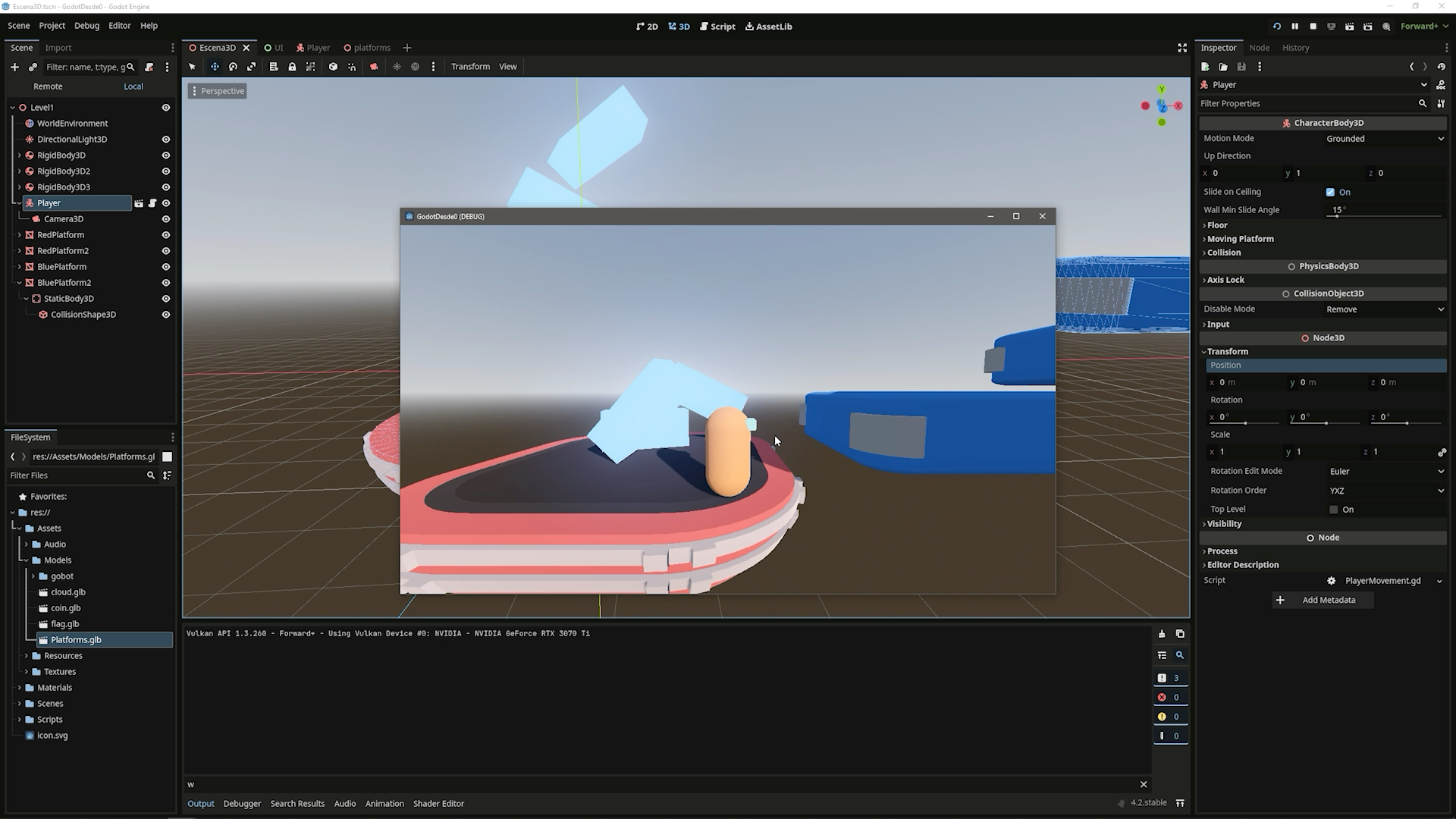The width and height of the screenshot is (1456, 819).
Task: Select the Move mode tool in the 3D toolbar
Action: coord(215,67)
